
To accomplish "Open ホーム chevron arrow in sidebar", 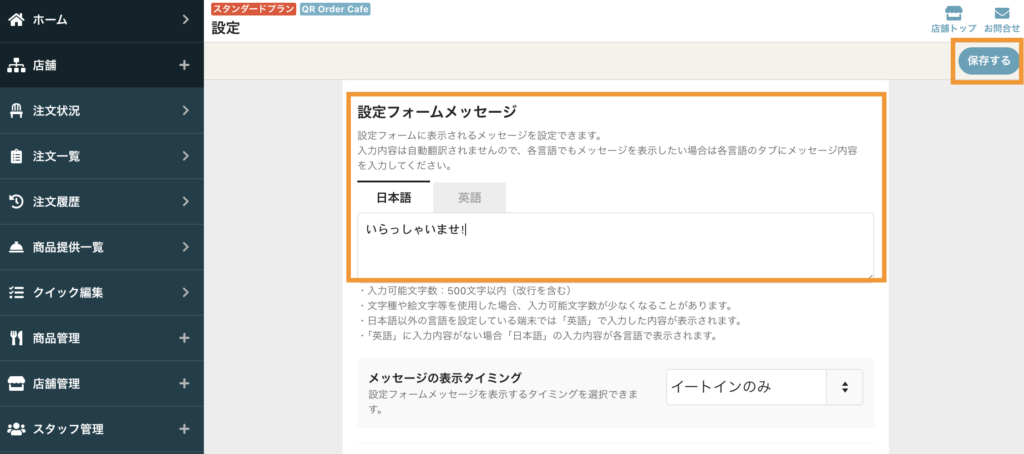I will (x=185, y=20).
